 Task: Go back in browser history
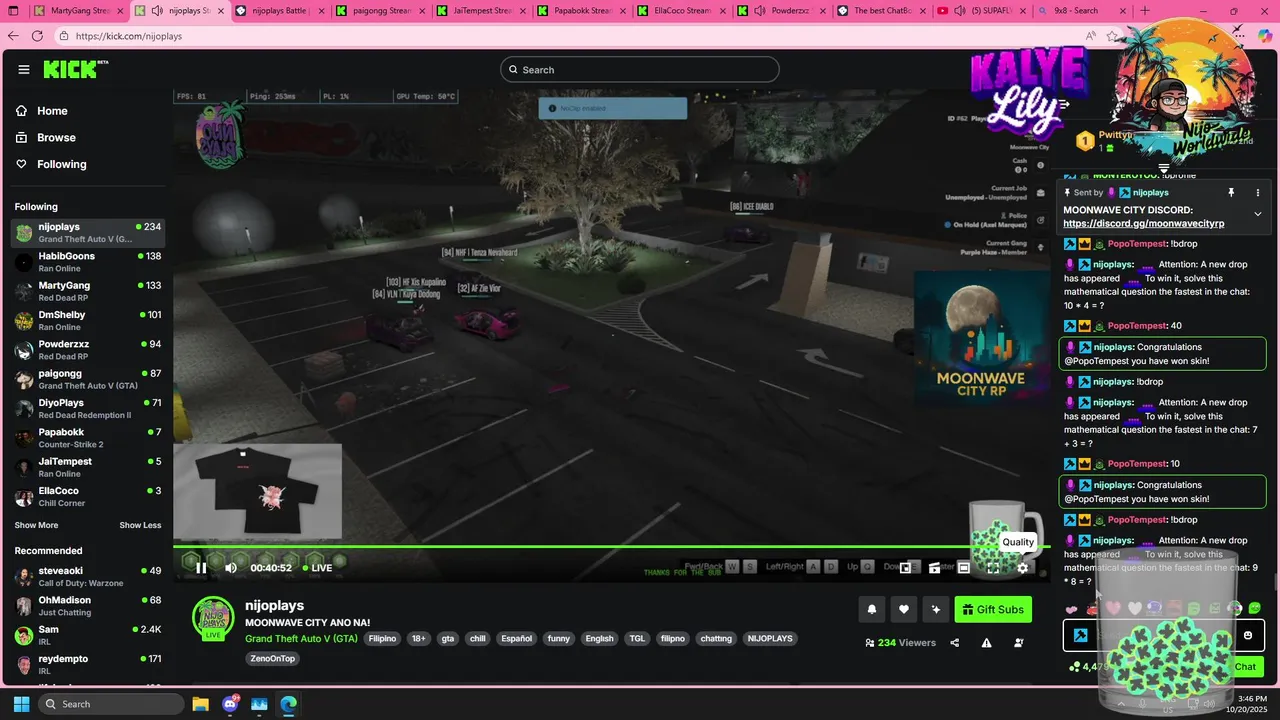click(x=13, y=35)
